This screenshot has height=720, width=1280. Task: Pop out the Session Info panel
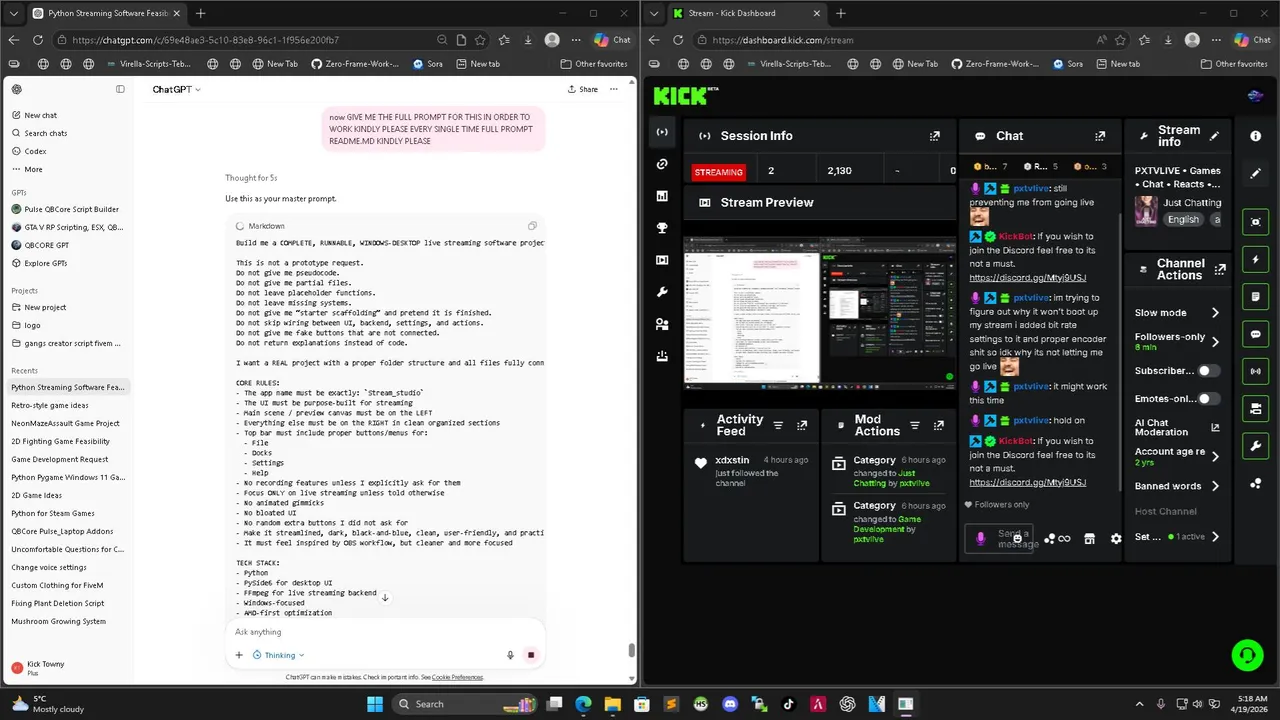(935, 136)
